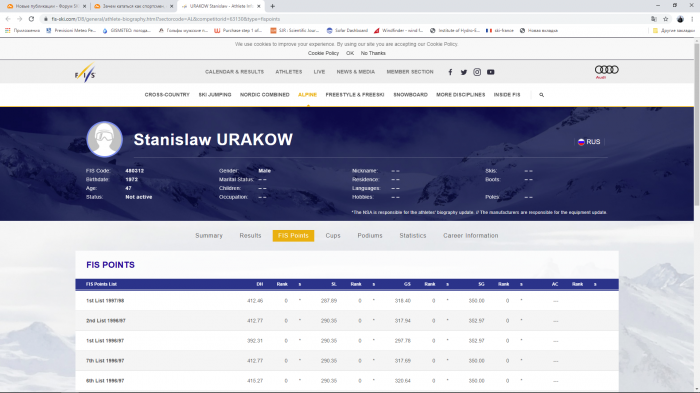
Task: Bookmark this page with star icon
Action: click(666, 19)
